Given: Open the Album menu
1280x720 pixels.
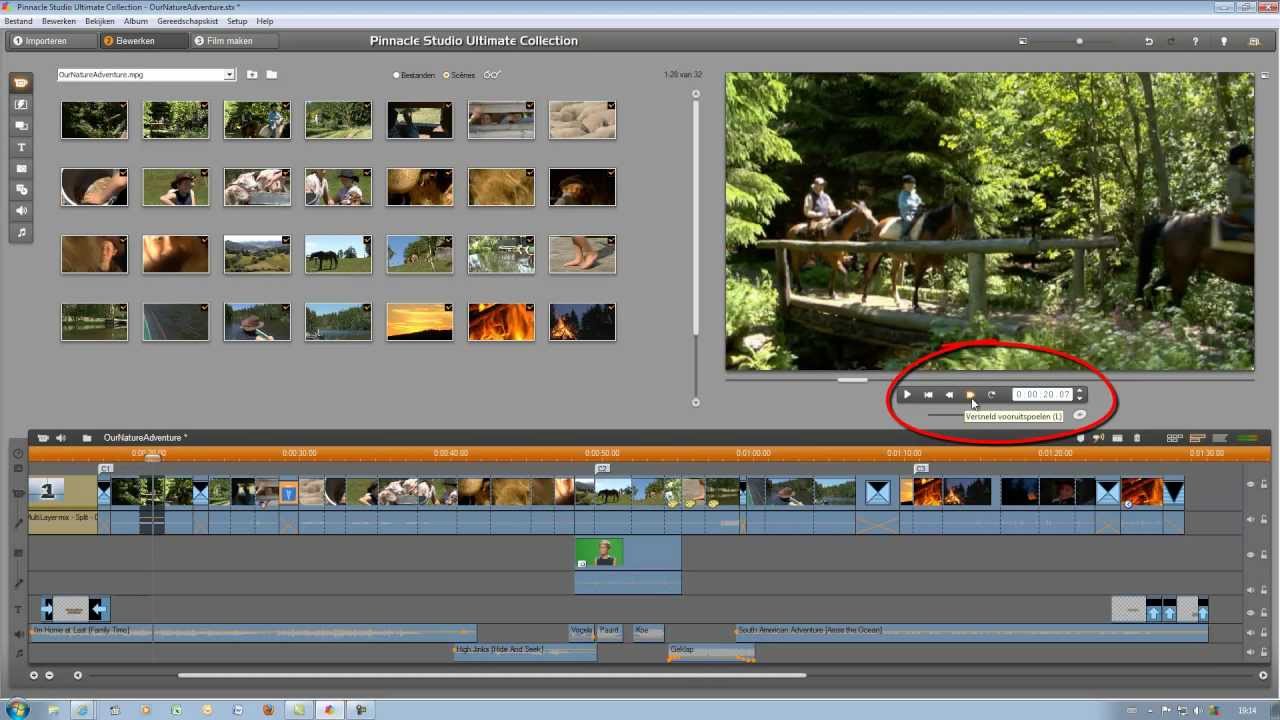Looking at the screenshot, I should point(136,21).
